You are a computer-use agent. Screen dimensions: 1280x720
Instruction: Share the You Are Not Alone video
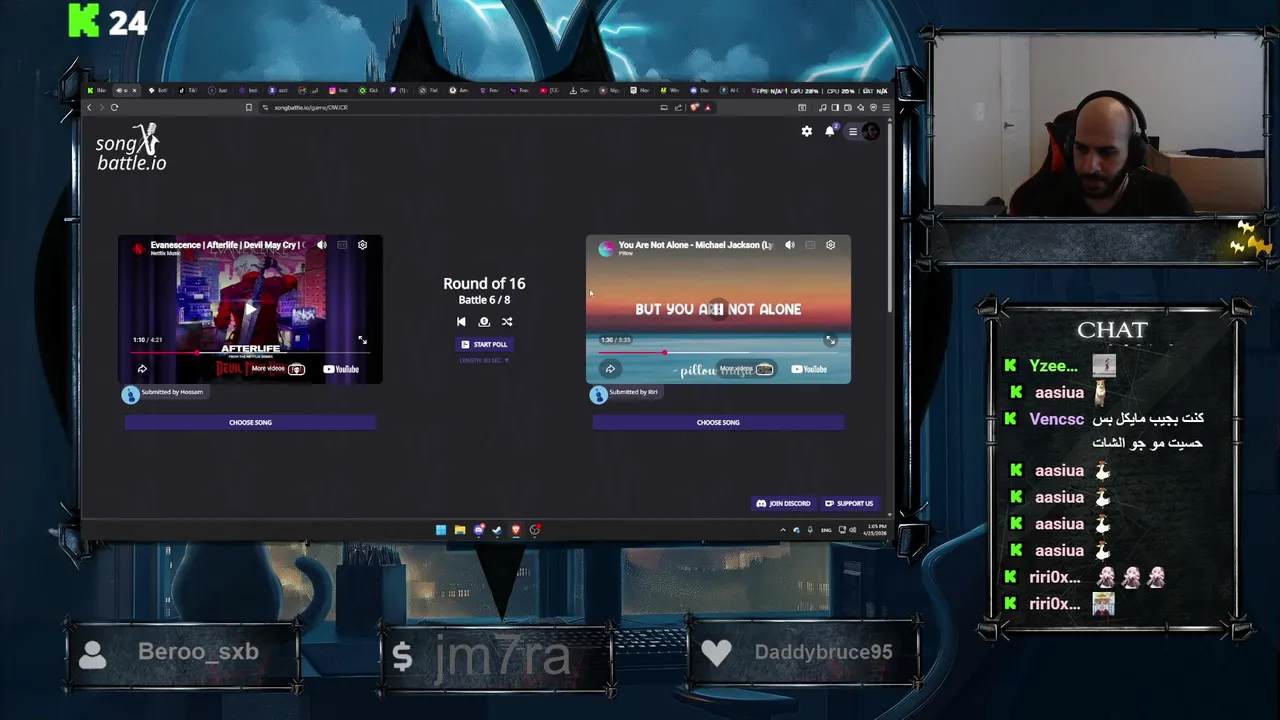[x=610, y=369]
